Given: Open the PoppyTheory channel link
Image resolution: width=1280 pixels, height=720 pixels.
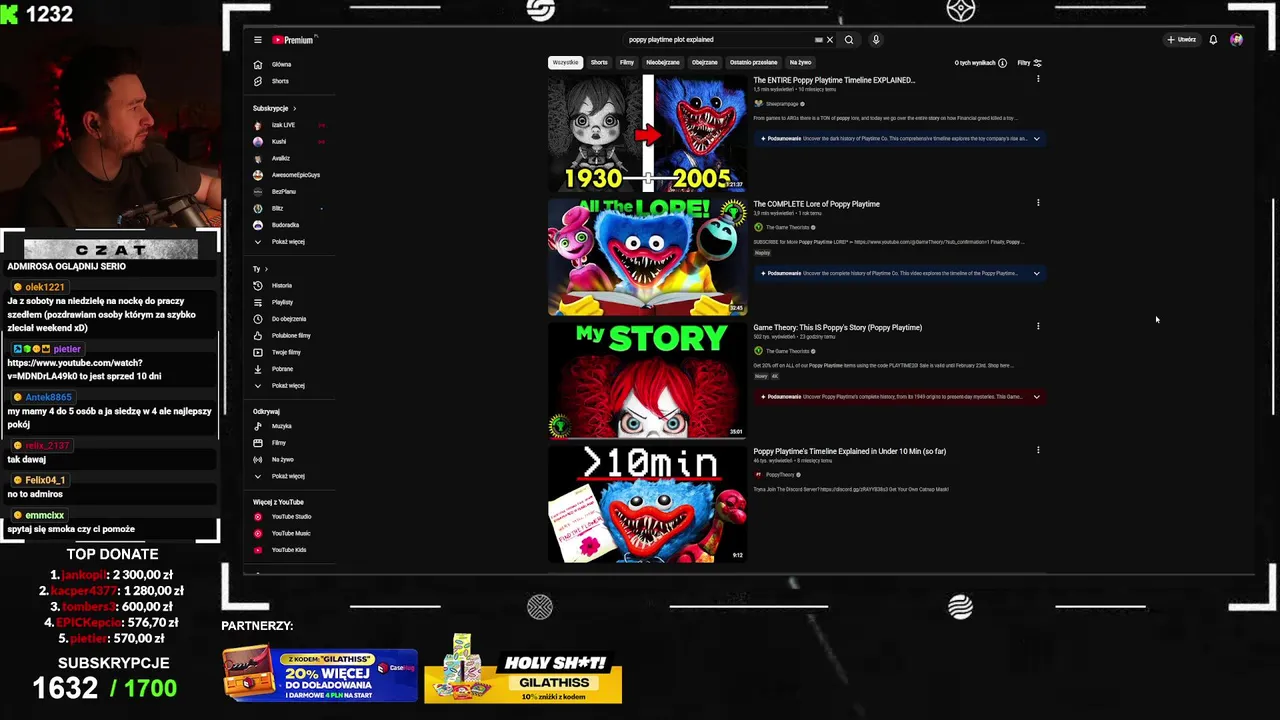Looking at the screenshot, I should click(x=779, y=475).
